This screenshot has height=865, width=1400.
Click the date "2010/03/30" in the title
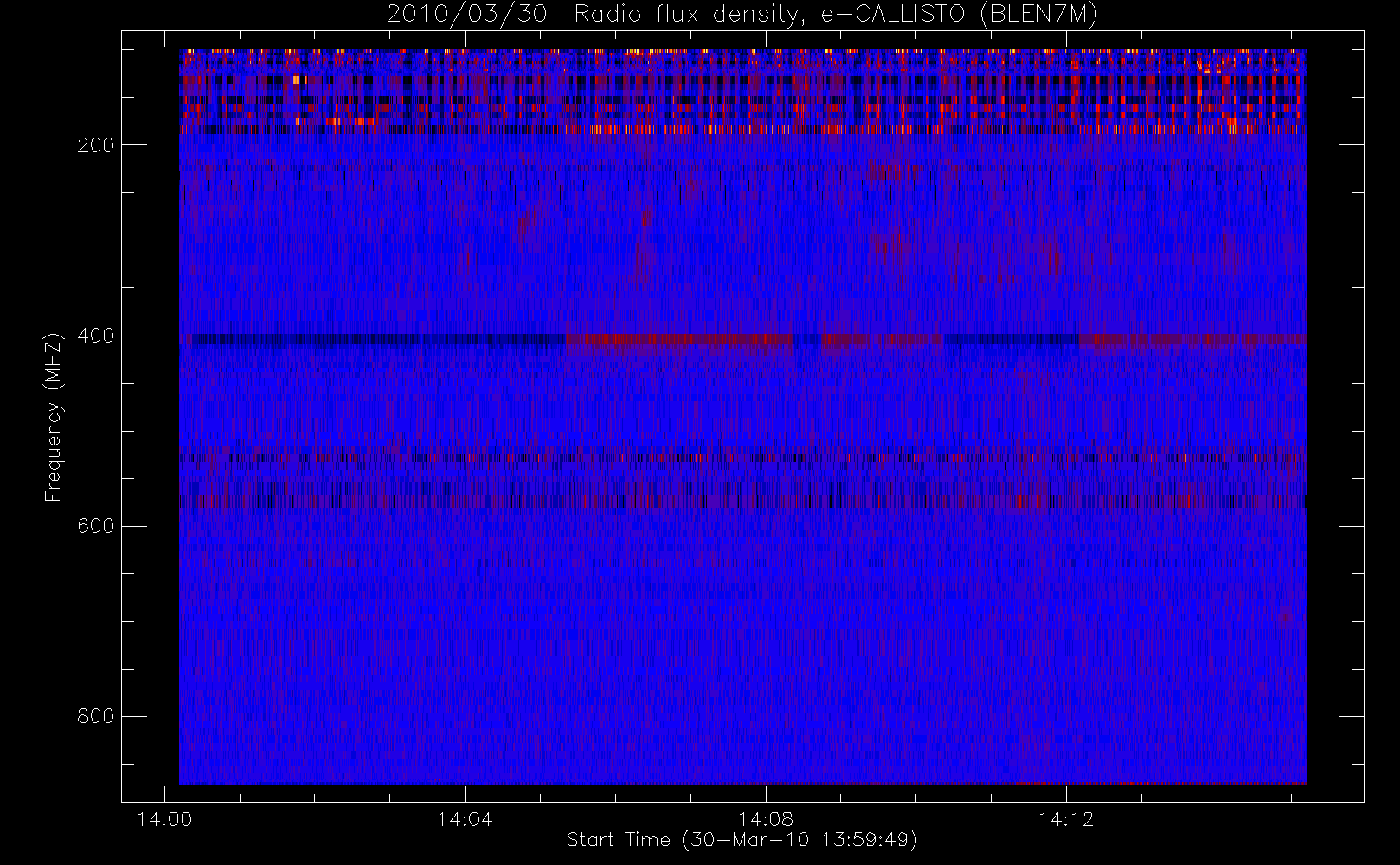point(467,15)
